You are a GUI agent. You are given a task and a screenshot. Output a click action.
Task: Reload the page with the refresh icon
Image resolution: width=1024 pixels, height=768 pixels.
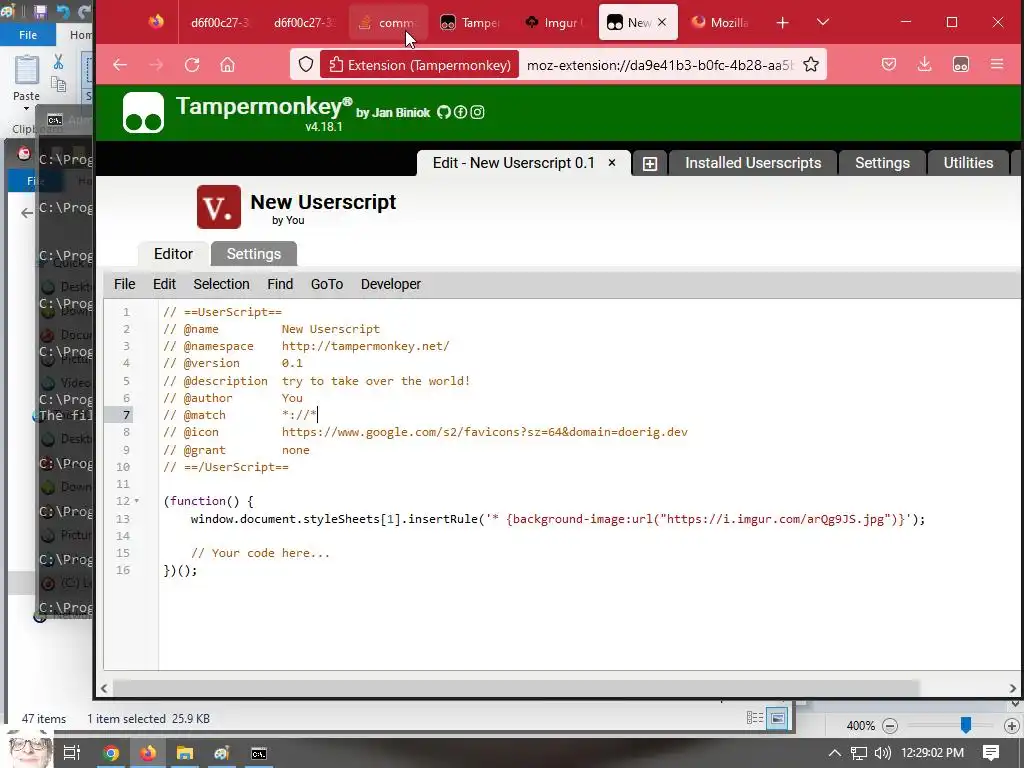pos(191,65)
